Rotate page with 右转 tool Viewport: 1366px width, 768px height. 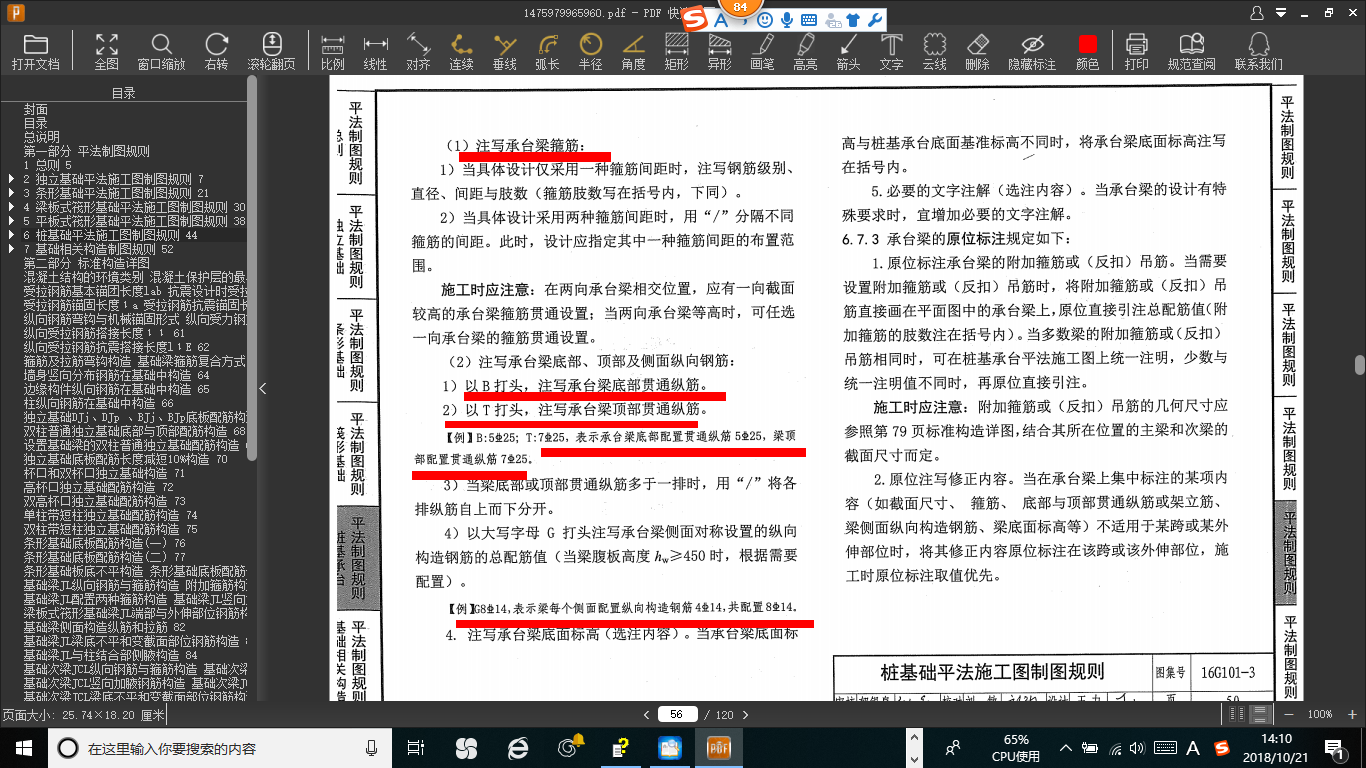(x=216, y=52)
